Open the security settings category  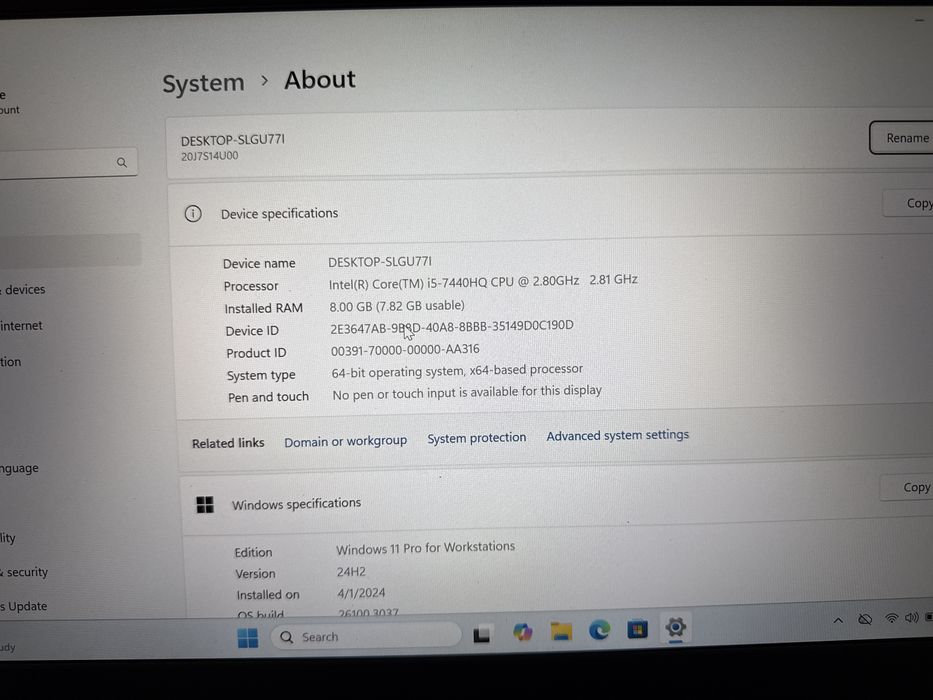25,572
